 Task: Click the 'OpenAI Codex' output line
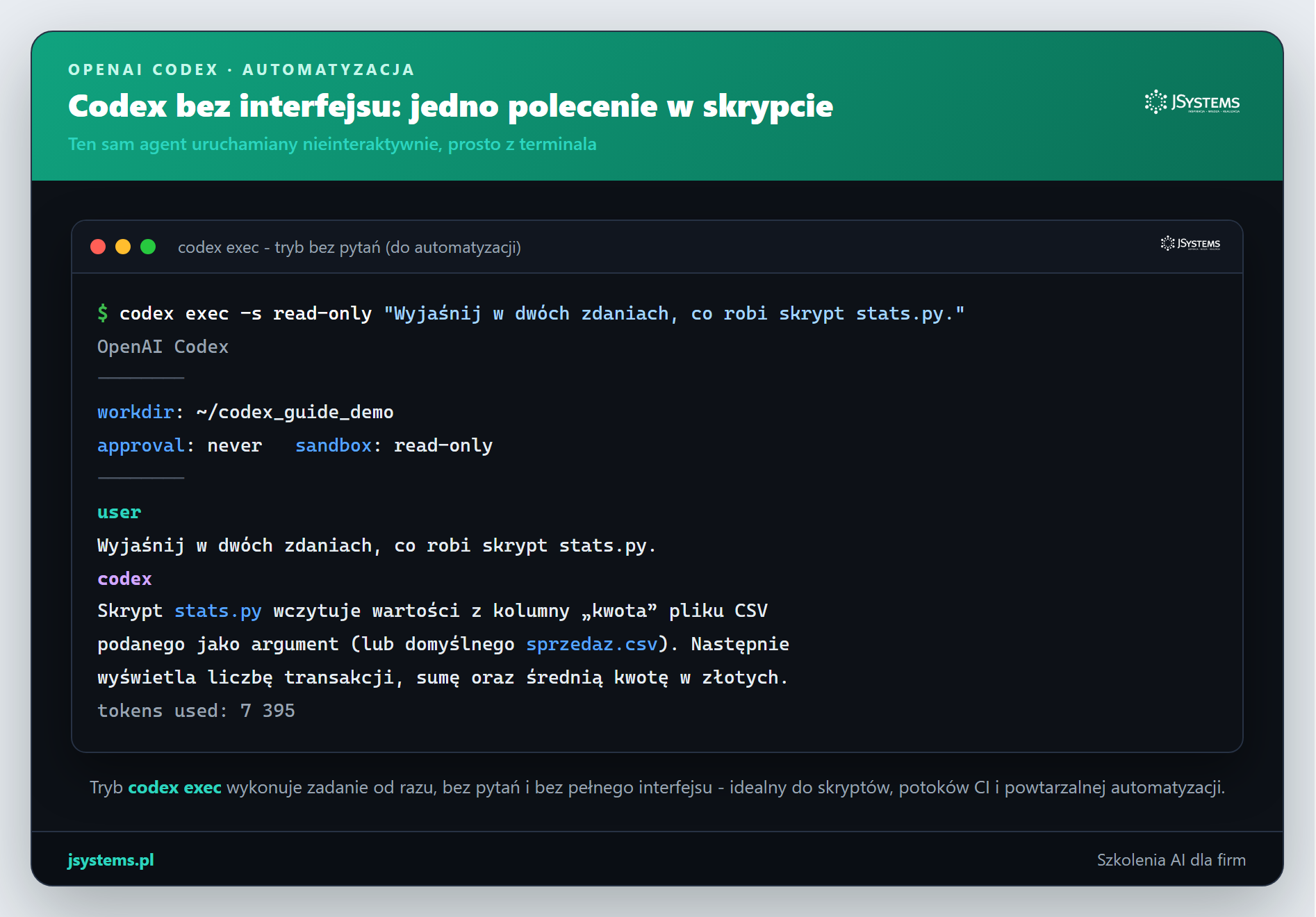click(163, 347)
